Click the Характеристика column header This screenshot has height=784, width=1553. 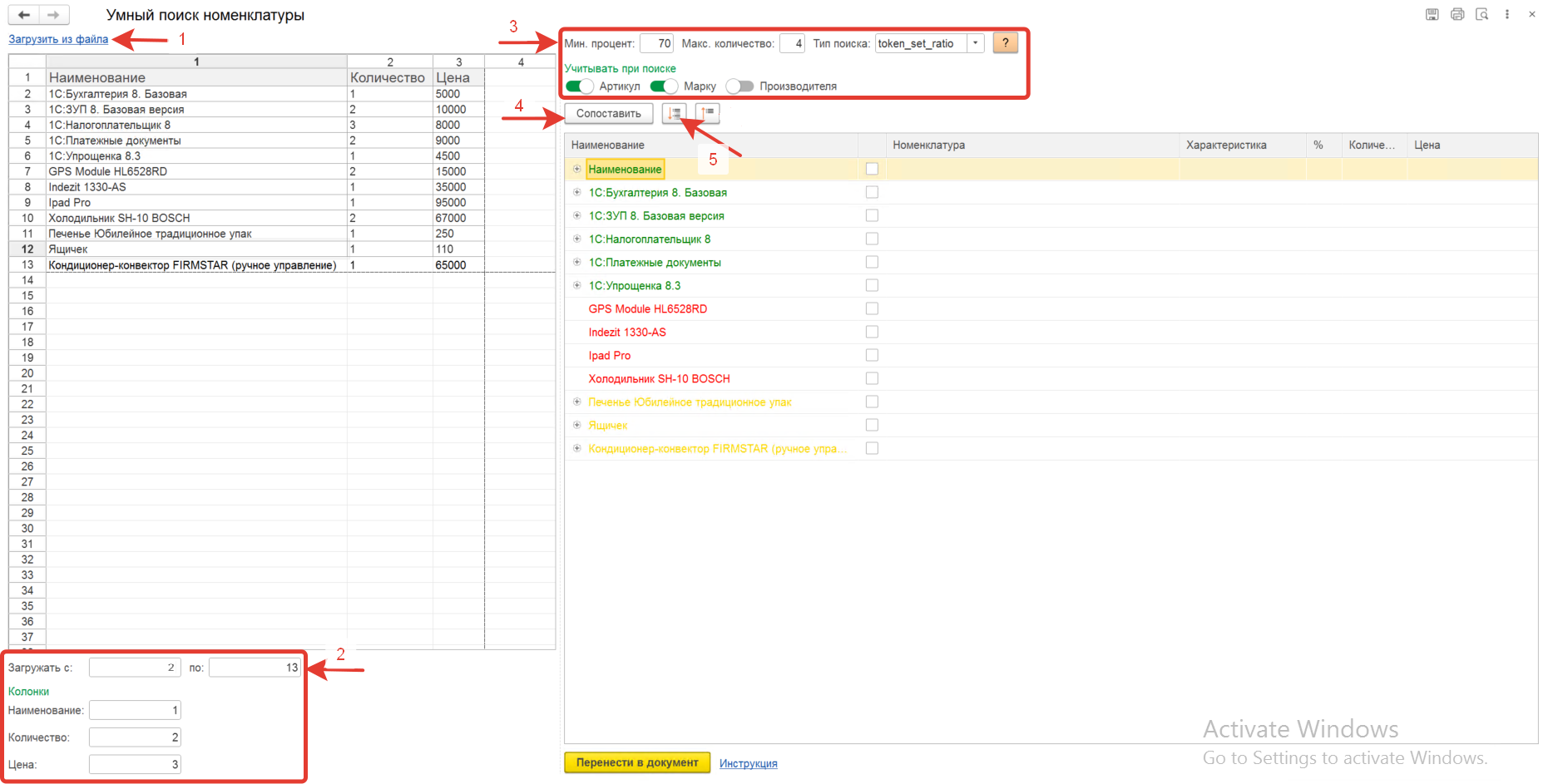pos(1243,145)
